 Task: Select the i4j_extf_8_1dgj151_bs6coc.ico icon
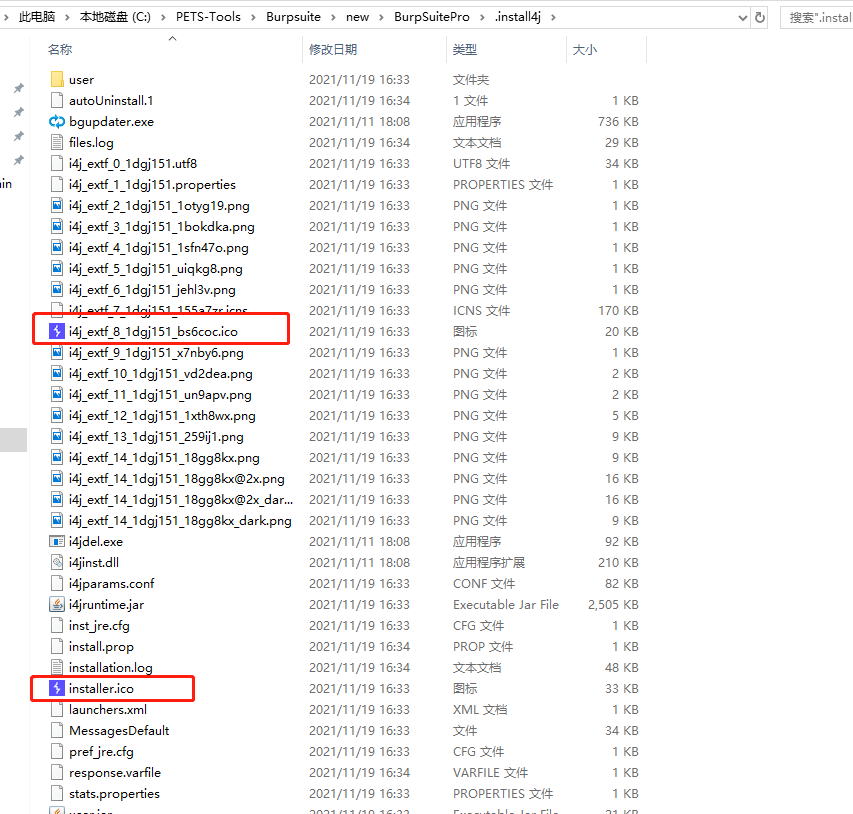[57, 331]
